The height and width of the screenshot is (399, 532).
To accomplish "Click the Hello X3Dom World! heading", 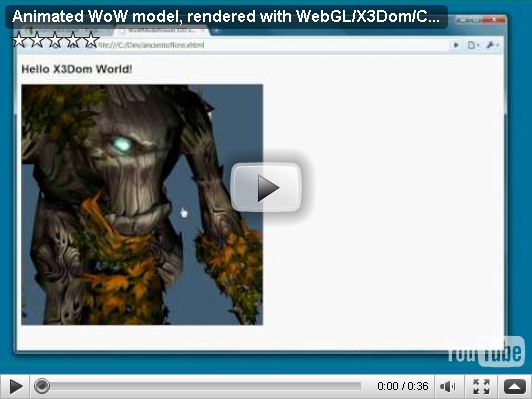I will (x=77, y=69).
